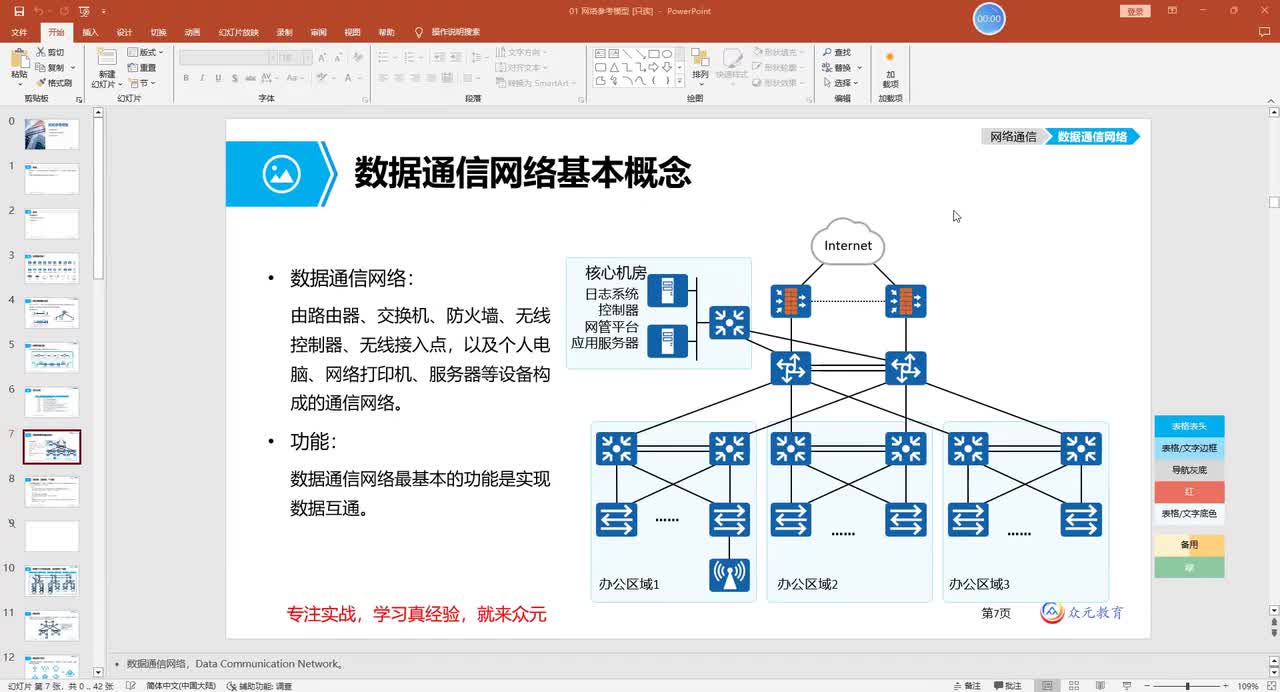Click the 备注 notes button in status bar
Screen dimensions: 1280x692
(968, 686)
